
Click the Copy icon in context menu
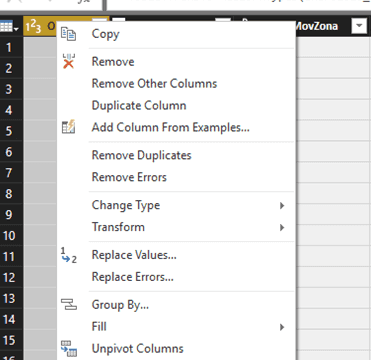point(69,34)
